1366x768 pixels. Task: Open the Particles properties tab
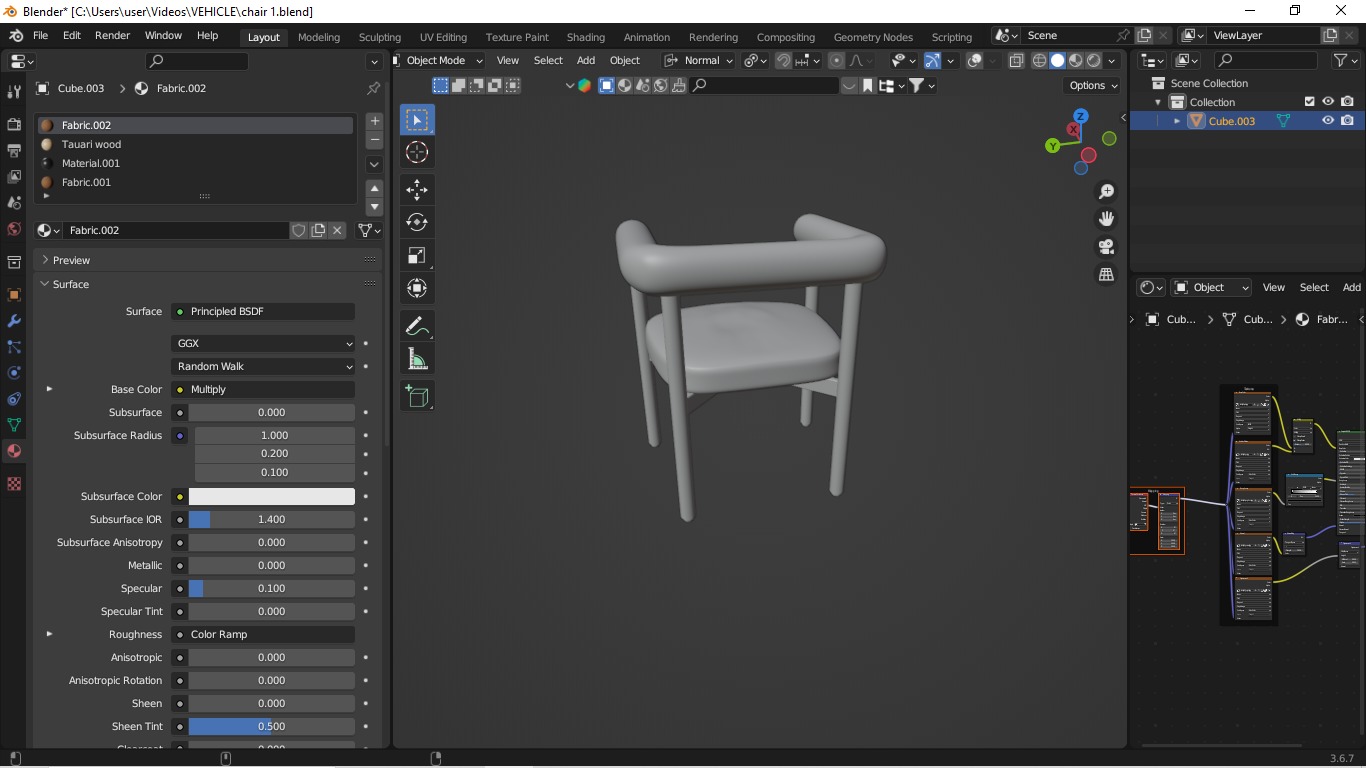(x=14, y=347)
